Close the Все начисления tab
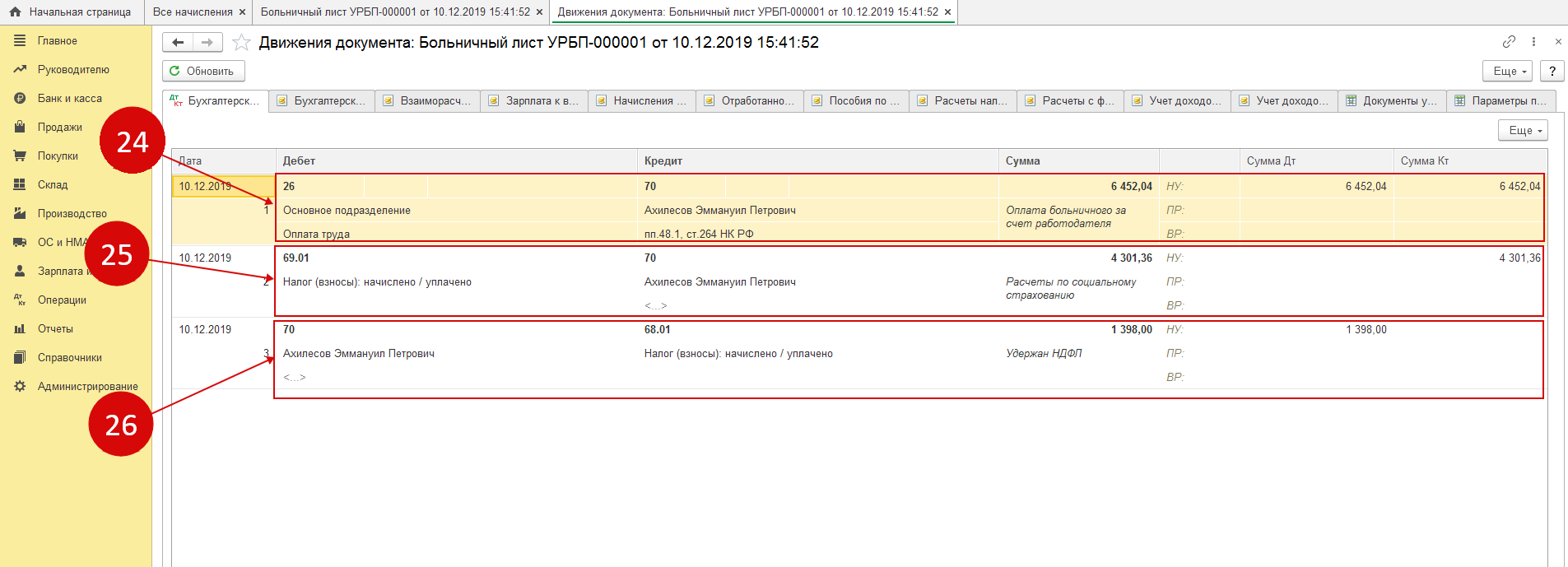The width and height of the screenshot is (1568, 567). pyautogui.click(x=242, y=12)
